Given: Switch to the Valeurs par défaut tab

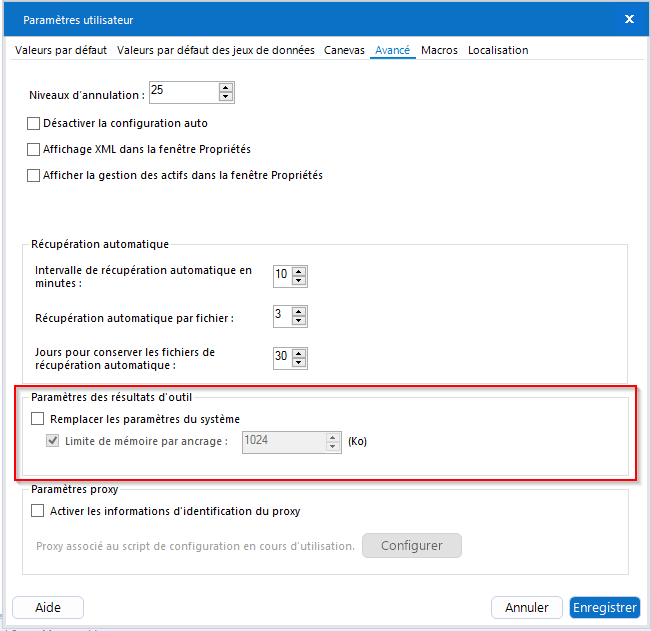Looking at the screenshot, I should 62,50.
